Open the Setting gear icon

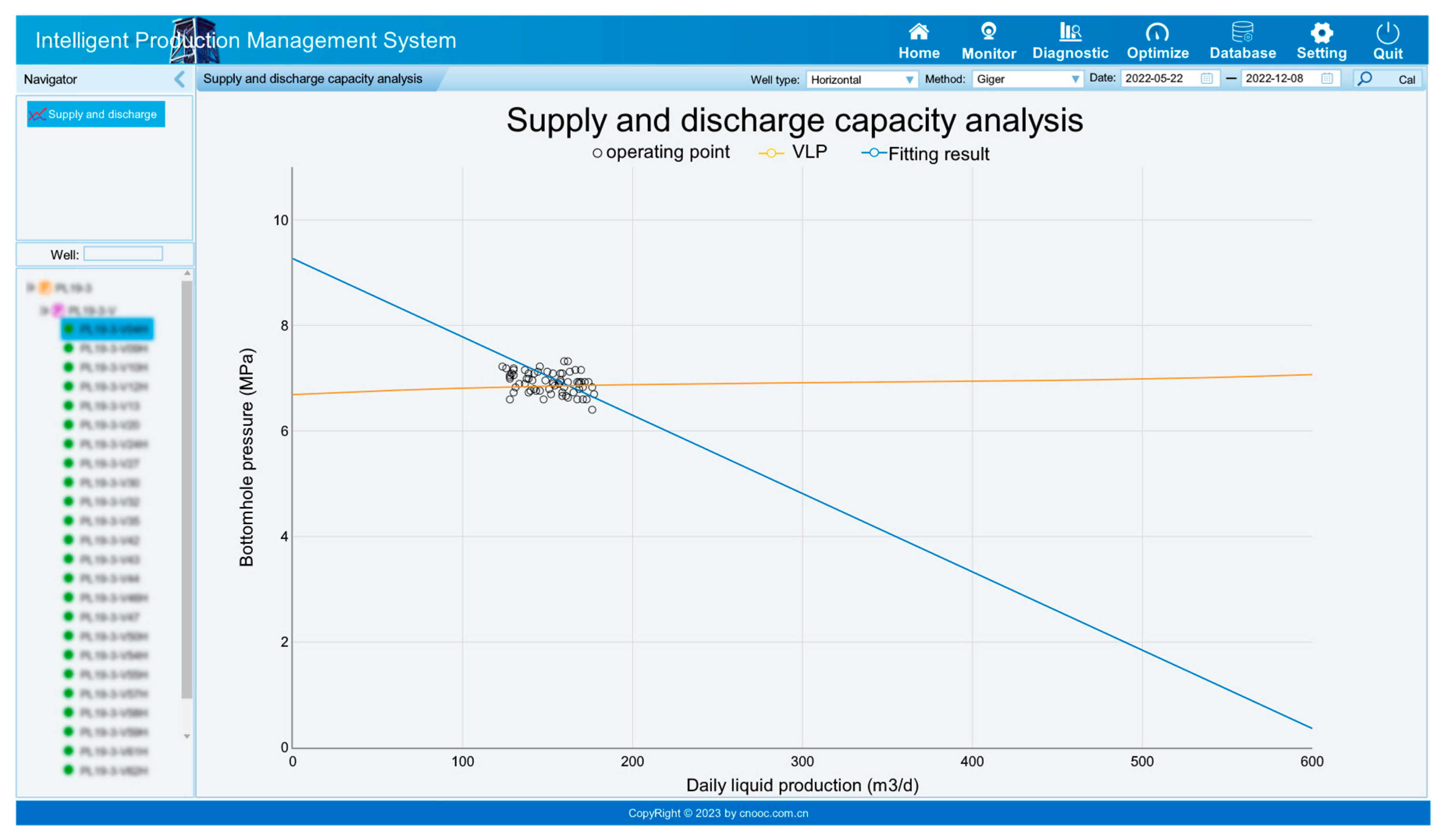pyautogui.click(x=1322, y=33)
